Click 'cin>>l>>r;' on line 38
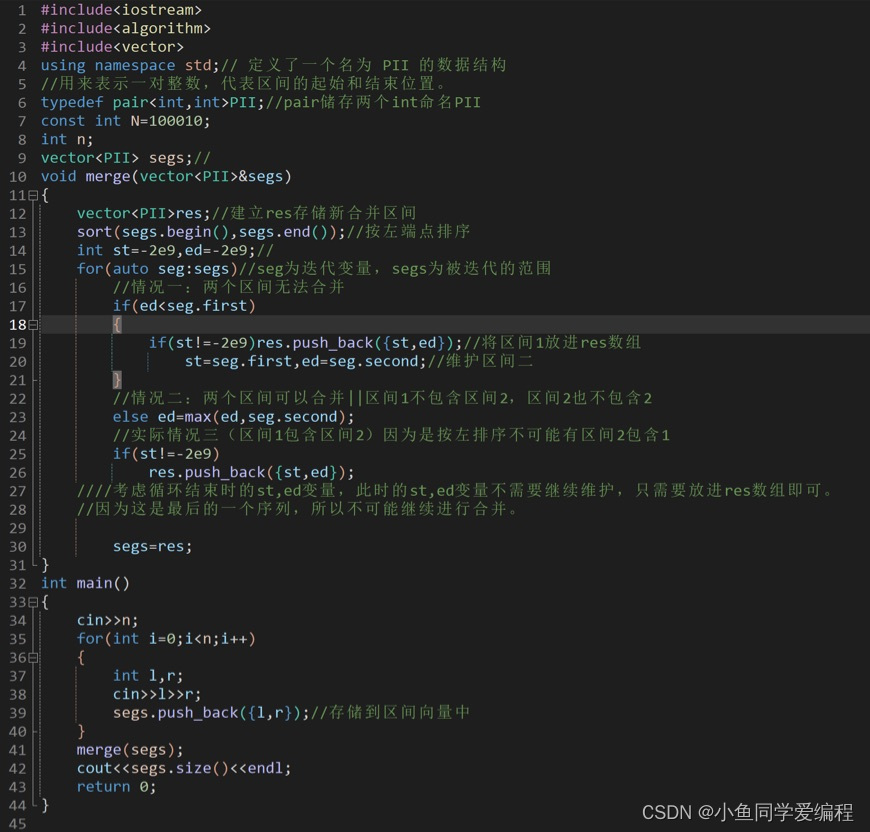 [157, 694]
